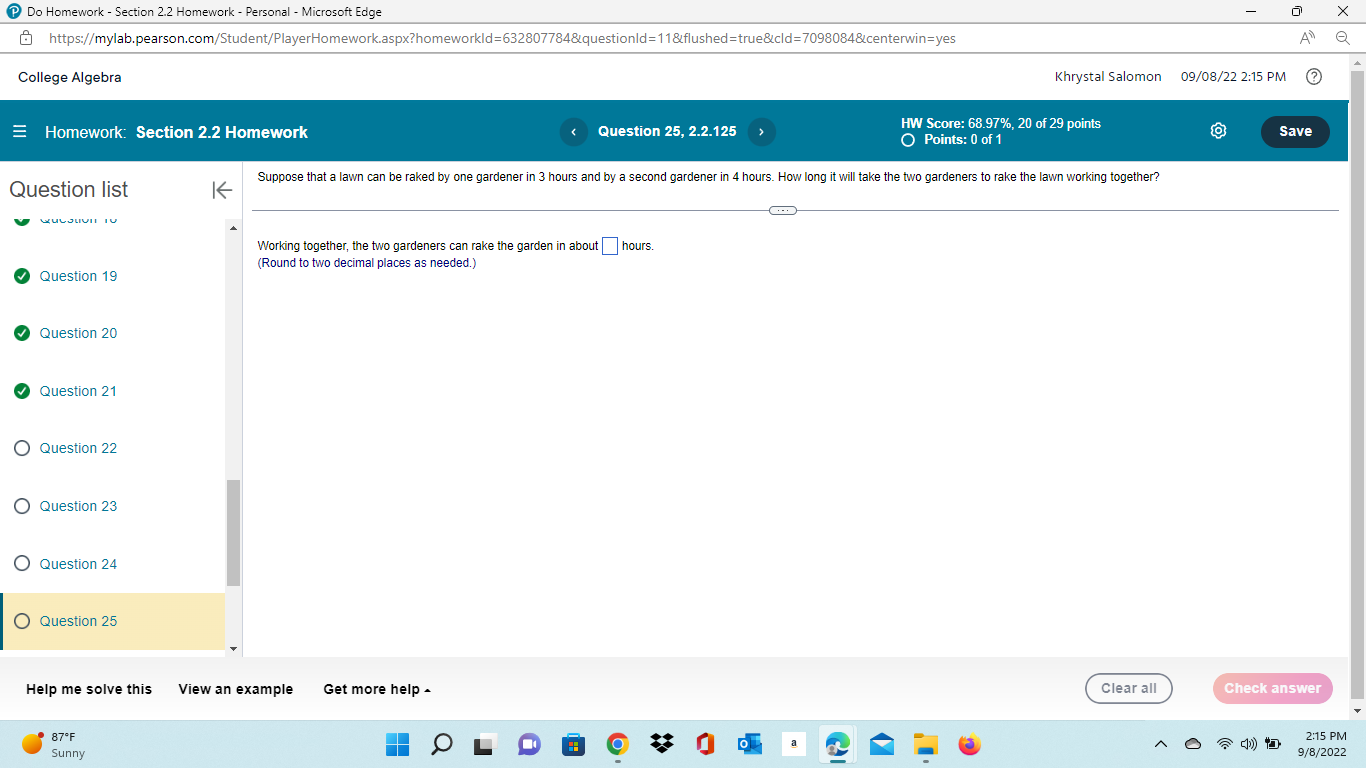Viewport: 1366px width, 768px height.
Task: Open Outlook from the taskbar
Action: [x=749, y=745]
